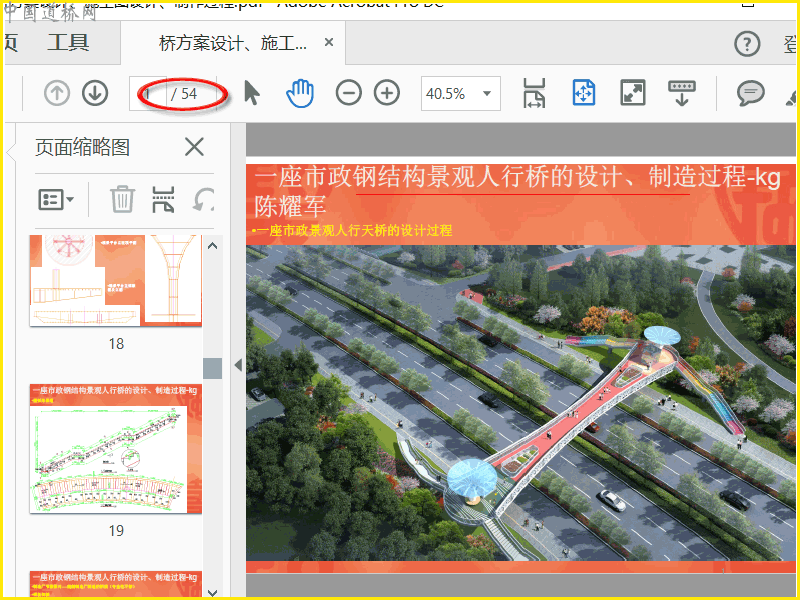
Task: Click the fit-width scrolling mode icon
Action: (534, 93)
